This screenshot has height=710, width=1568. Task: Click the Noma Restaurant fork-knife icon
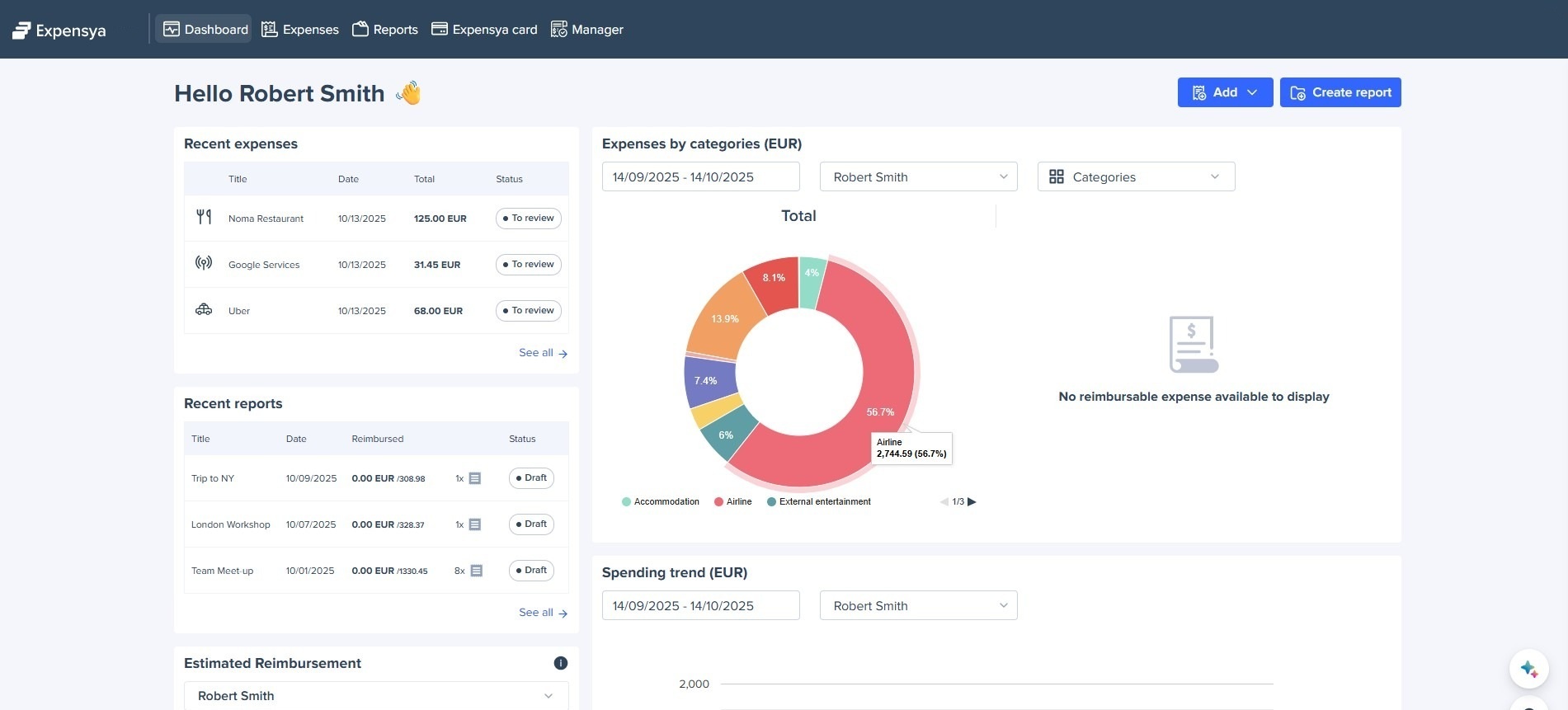click(x=204, y=218)
